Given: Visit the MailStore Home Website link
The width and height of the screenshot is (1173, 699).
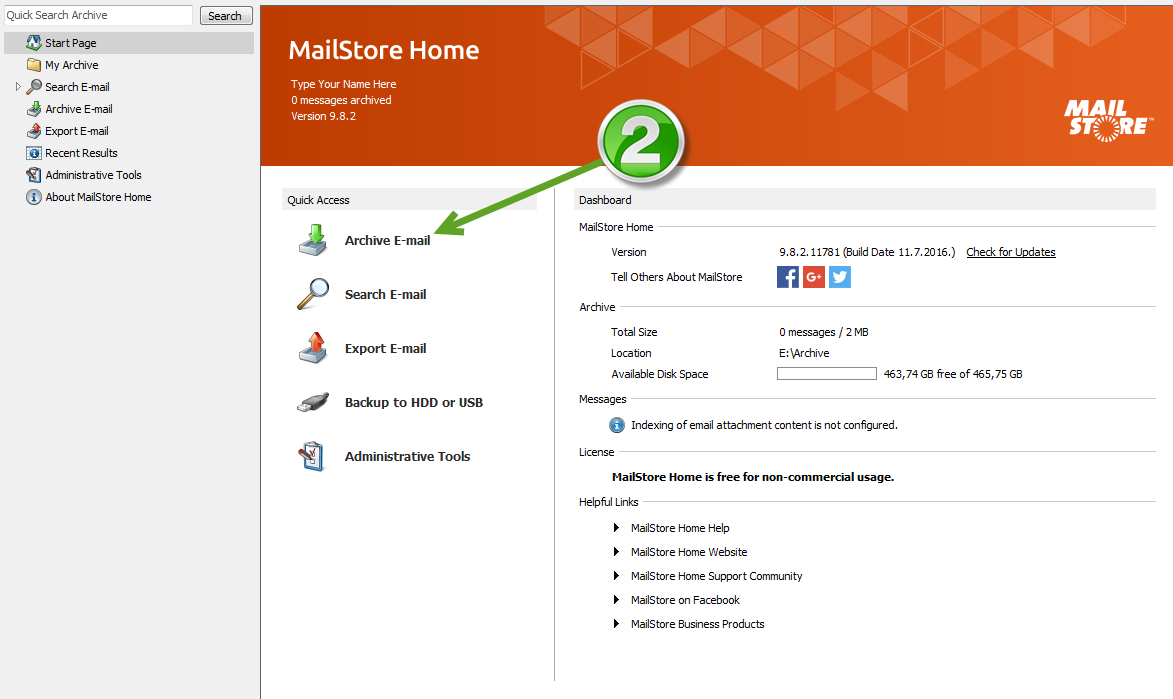Looking at the screenshot, I should tap(689, 552).
